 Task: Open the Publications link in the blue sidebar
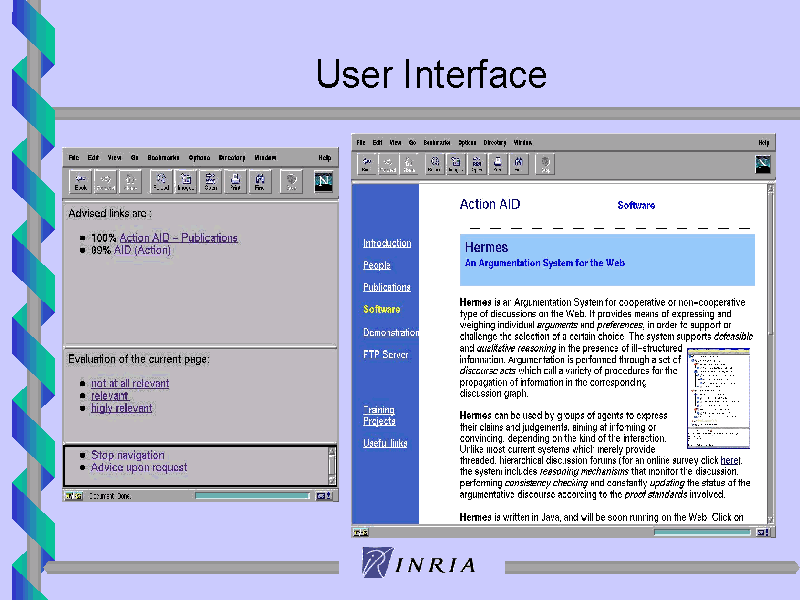point(387,287)
